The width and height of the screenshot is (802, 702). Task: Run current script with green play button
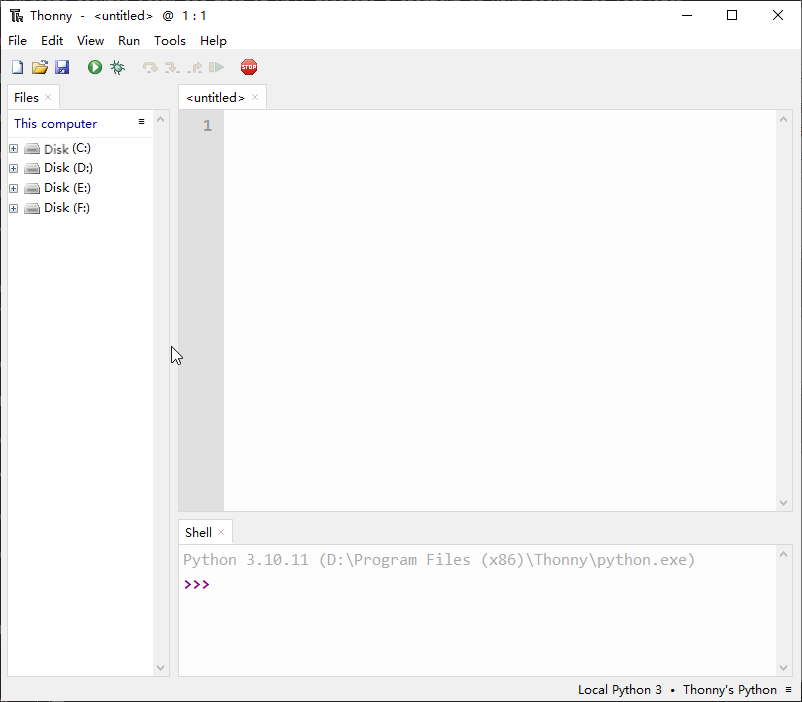95,67
